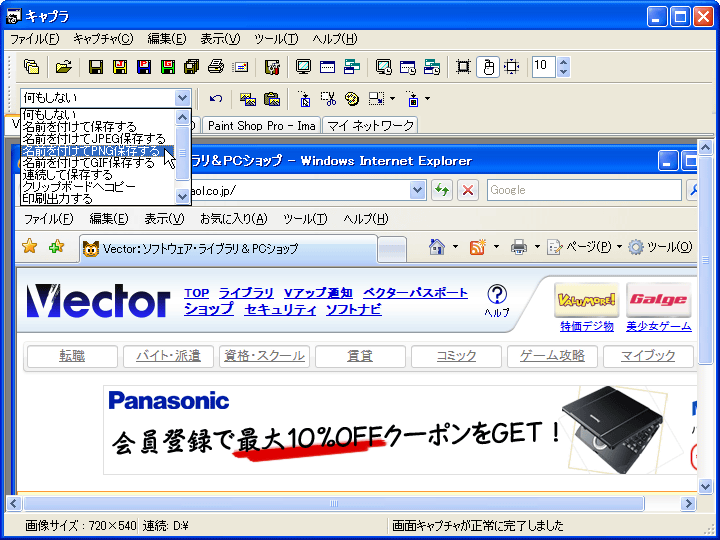
Task: Save as GIF with green floppy icon
Action: pyautogui.click(x=168, y=67)
